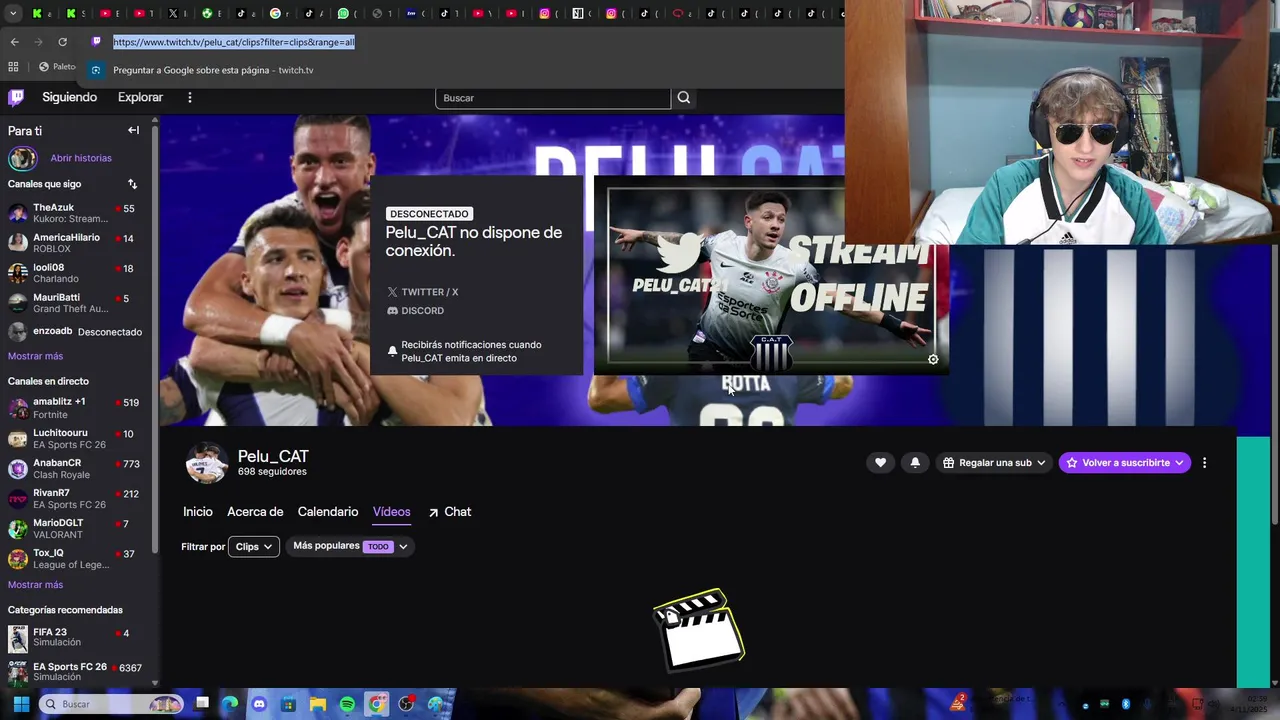The image size is (1280, 720).
Task: Open AnabanCR Clash Royale channel
Action: coord(78,469)
